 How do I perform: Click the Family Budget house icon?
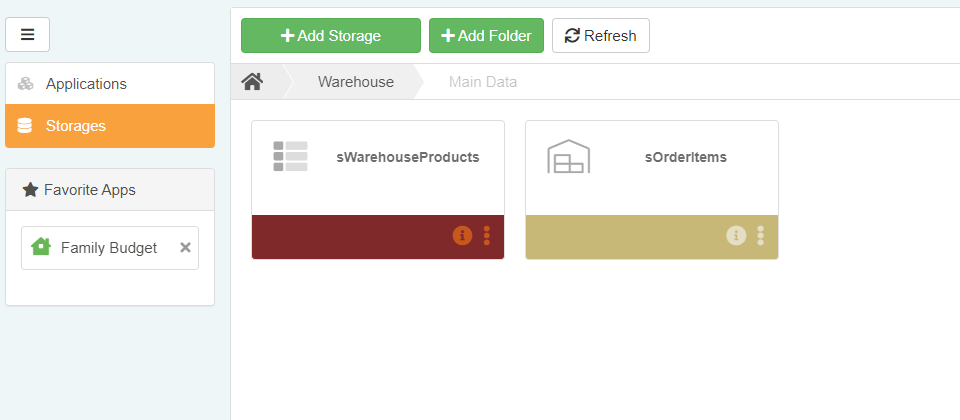(x=41, y=247)
